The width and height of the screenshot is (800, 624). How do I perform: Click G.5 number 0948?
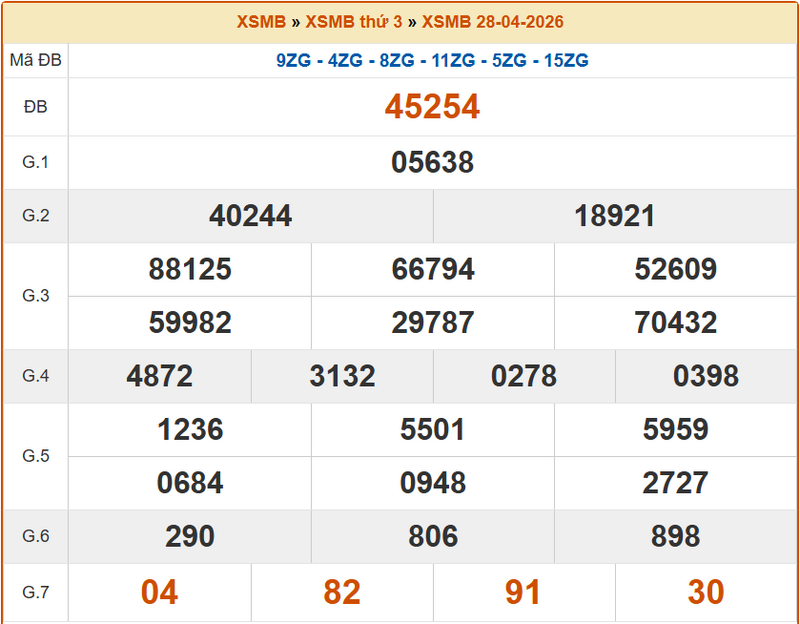click(433, 483)
